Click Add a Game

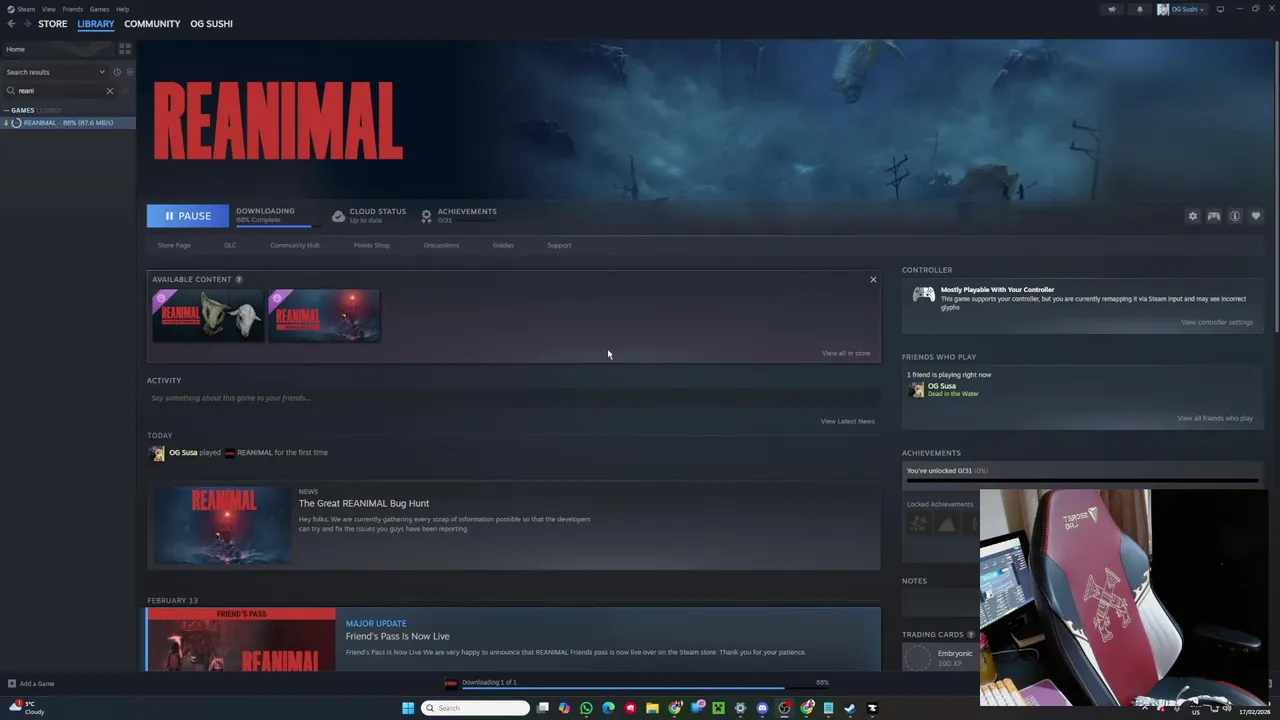pos(31,684)
